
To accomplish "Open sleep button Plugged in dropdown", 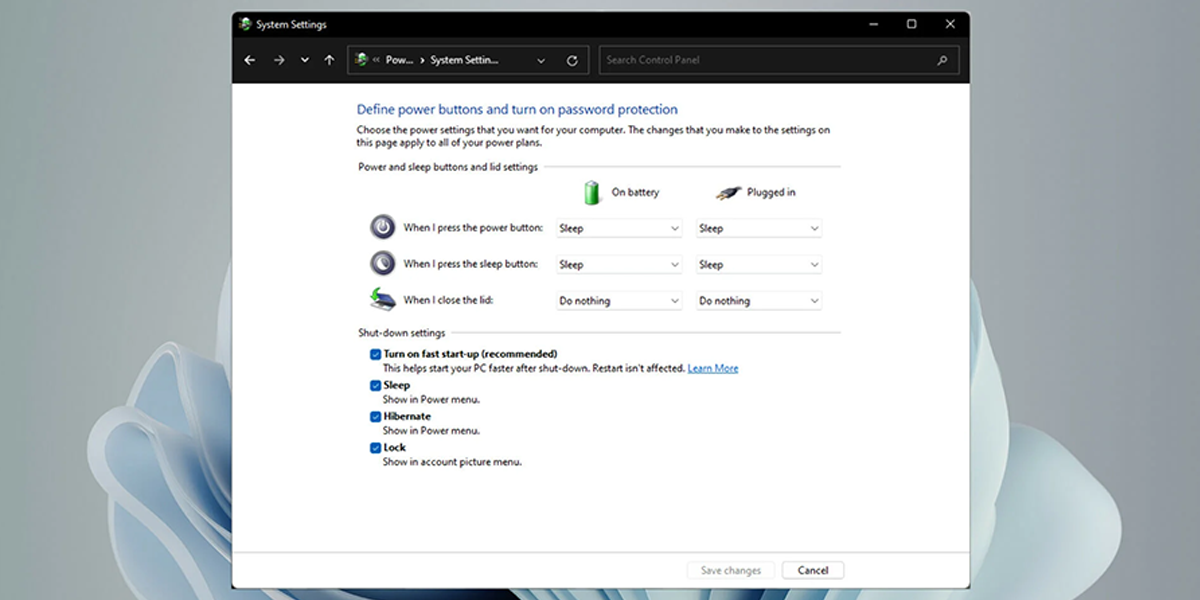I will (759, 265).
